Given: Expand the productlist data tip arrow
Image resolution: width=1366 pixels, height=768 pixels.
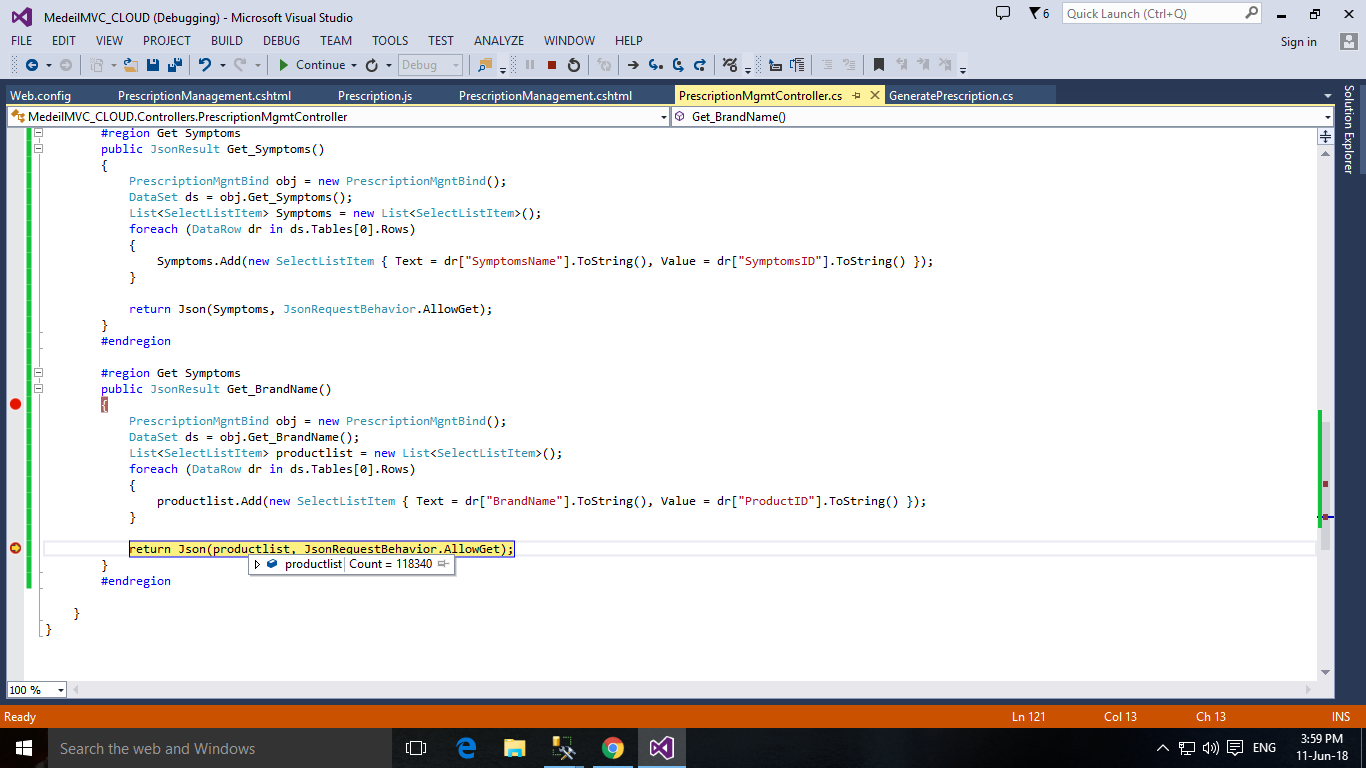Looking at the screenshot, I should [x=257, y=564].
